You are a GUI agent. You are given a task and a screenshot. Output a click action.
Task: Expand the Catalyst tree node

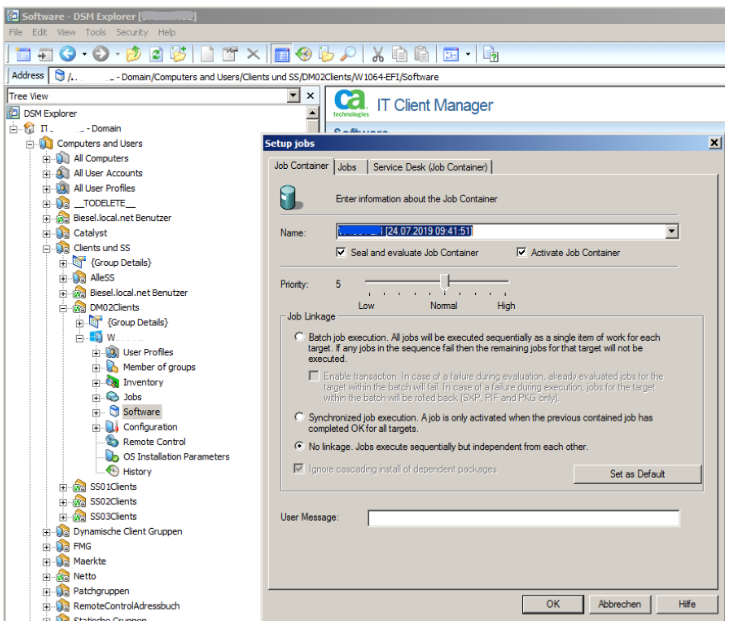46,233
